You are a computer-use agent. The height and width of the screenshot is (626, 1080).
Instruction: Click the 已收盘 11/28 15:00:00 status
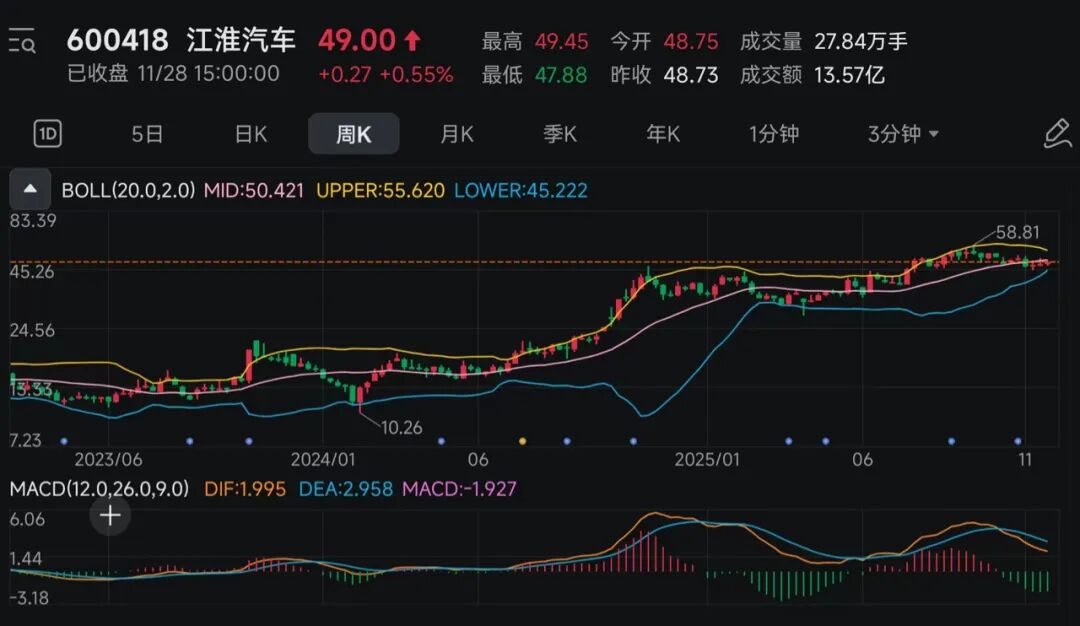click(x=173, y=74)
